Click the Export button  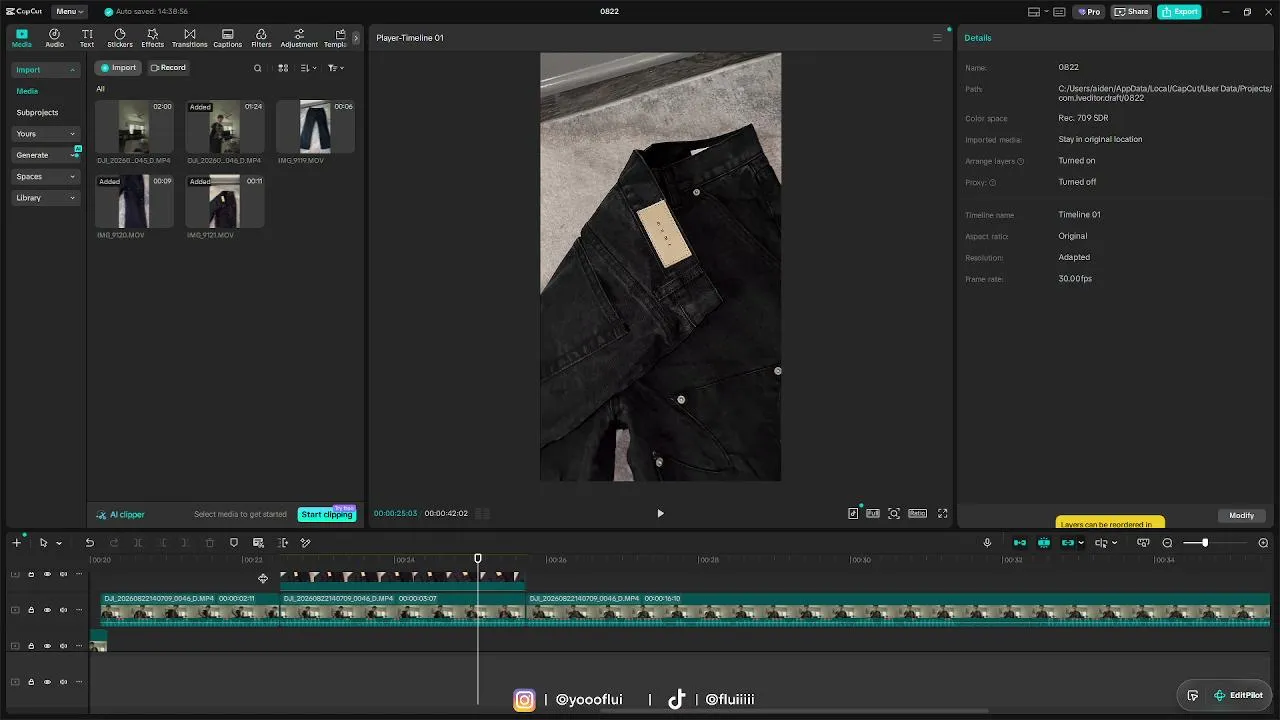(x=1179, y=12)
